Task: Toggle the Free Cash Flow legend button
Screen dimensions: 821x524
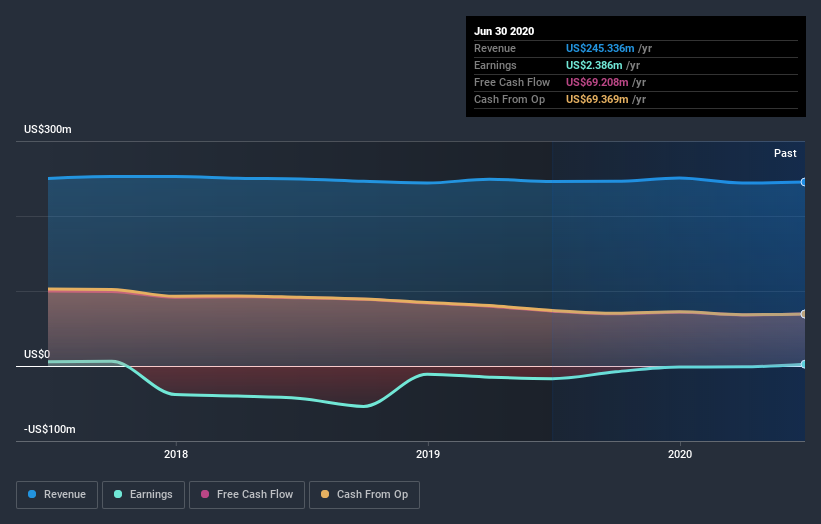Action: [x=247, y=495]
